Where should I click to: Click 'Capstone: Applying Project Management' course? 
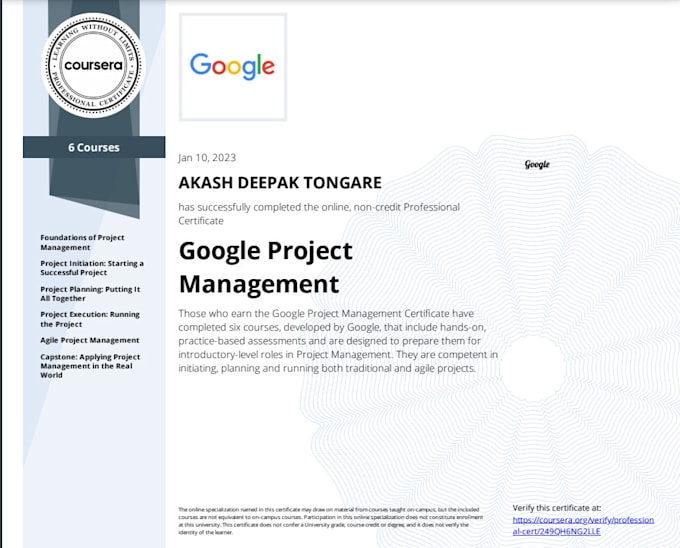(x=90, y=365)
